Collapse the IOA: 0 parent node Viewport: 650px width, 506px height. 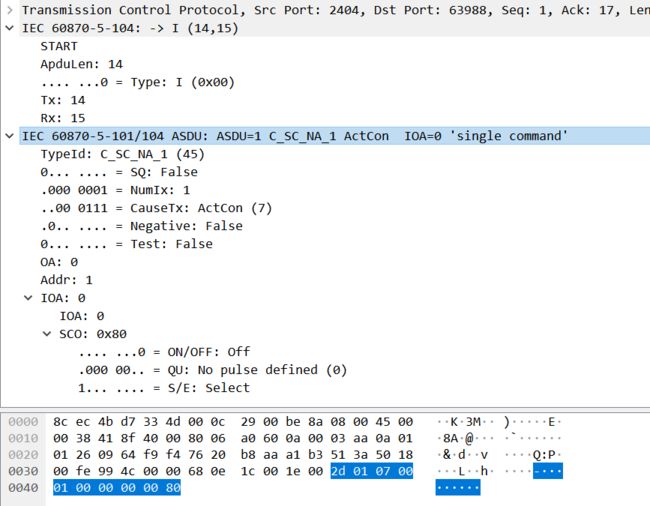point(28,298)
